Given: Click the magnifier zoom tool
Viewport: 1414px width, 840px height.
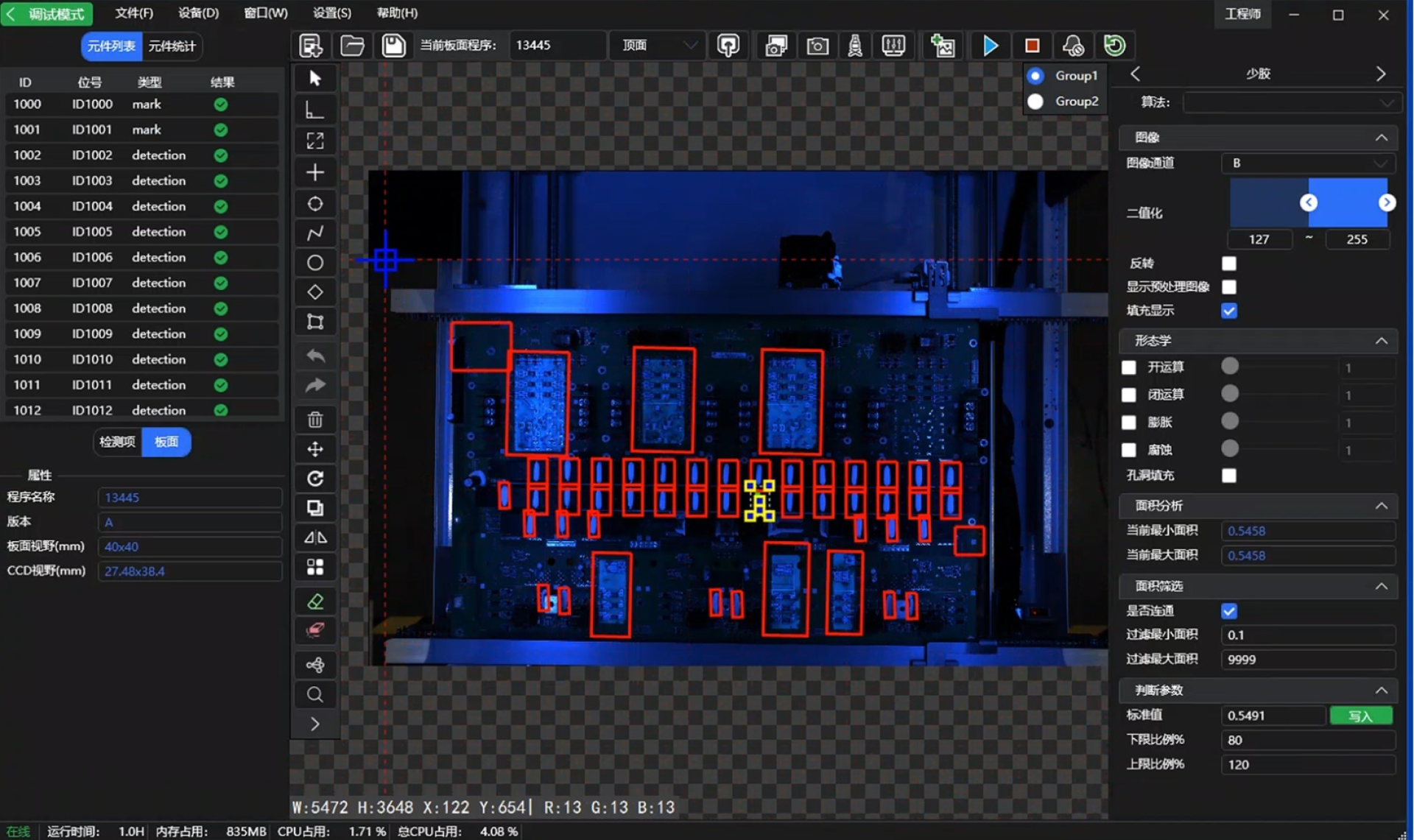Looking at the screenshot, I should 315,694.
